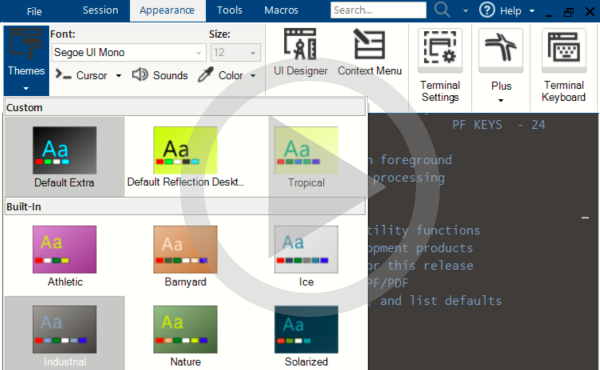Viewport: 600px width, 370px height.
Task: Switch to the Session tab
Action: (x=100, y=10)
